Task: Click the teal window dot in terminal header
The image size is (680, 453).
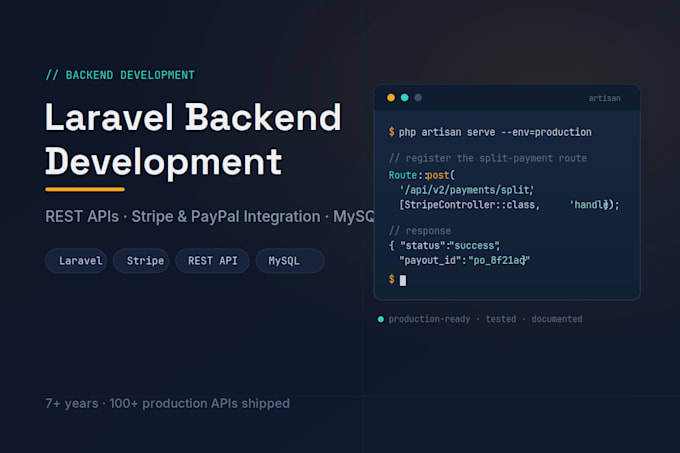Action: point(405,98)
